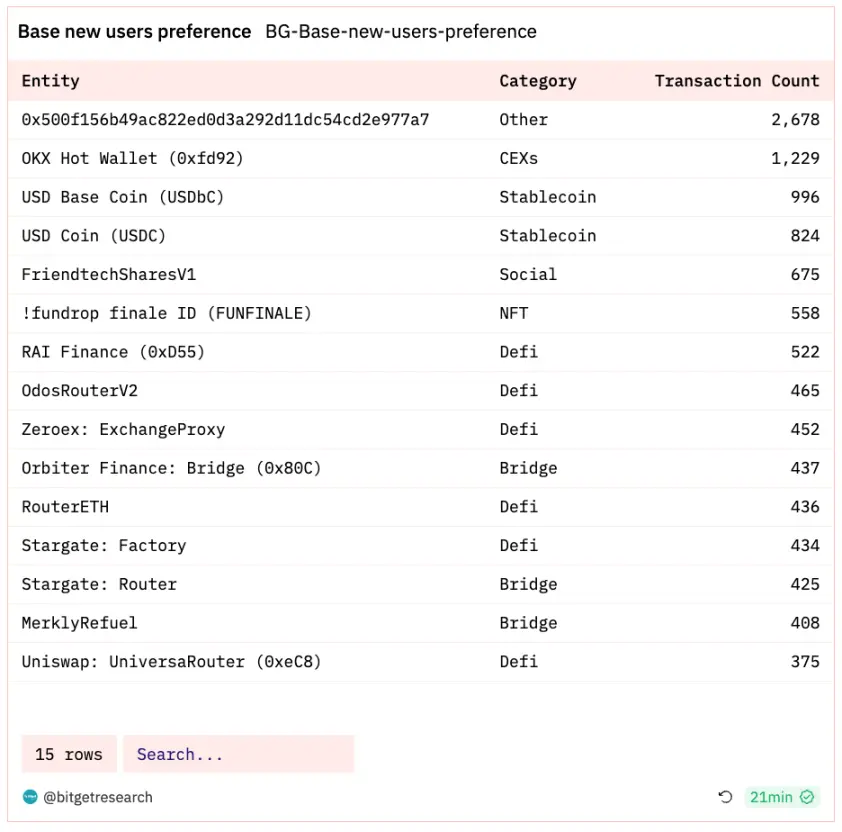This screenshot has width=842, height=832.
Task: Click the USD Base Coin (USDbC) cell
Action: tap(122, 197)
